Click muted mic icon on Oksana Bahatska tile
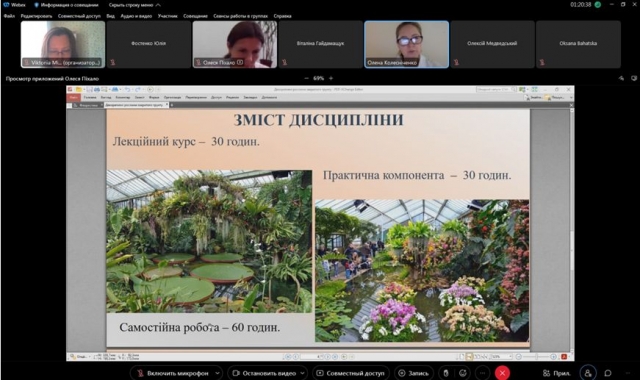 click(542, 62)
